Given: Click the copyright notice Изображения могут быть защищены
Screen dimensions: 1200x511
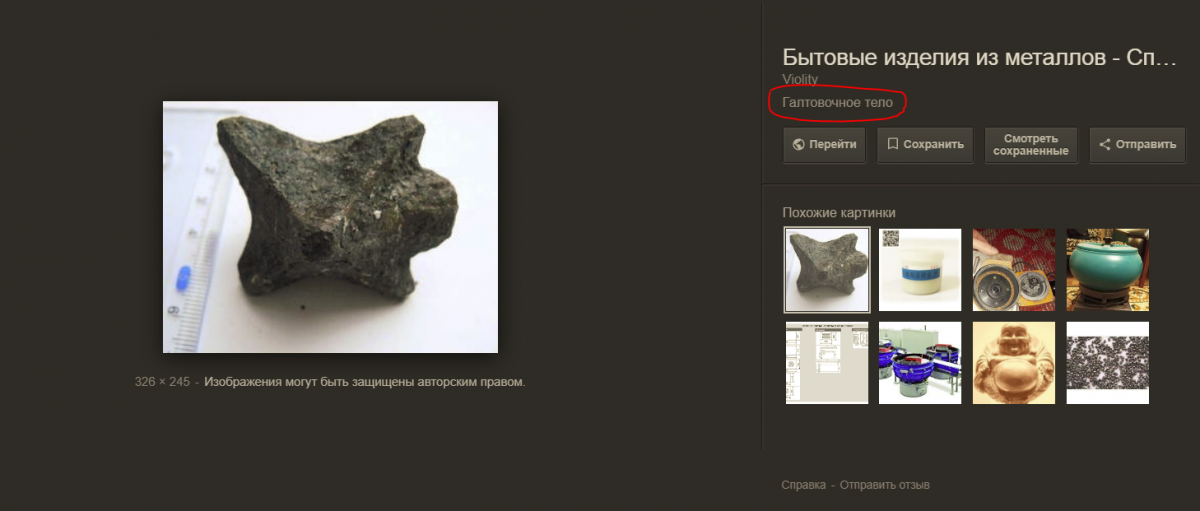Looking at the screenshot, I should tap(365, 382).
